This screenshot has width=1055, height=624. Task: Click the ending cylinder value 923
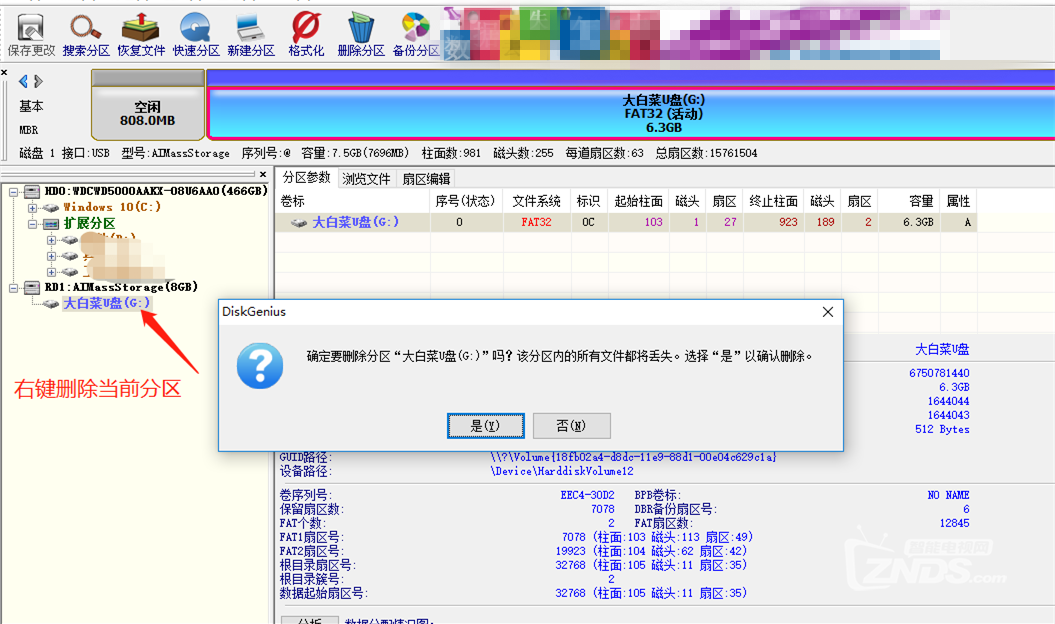788,222
